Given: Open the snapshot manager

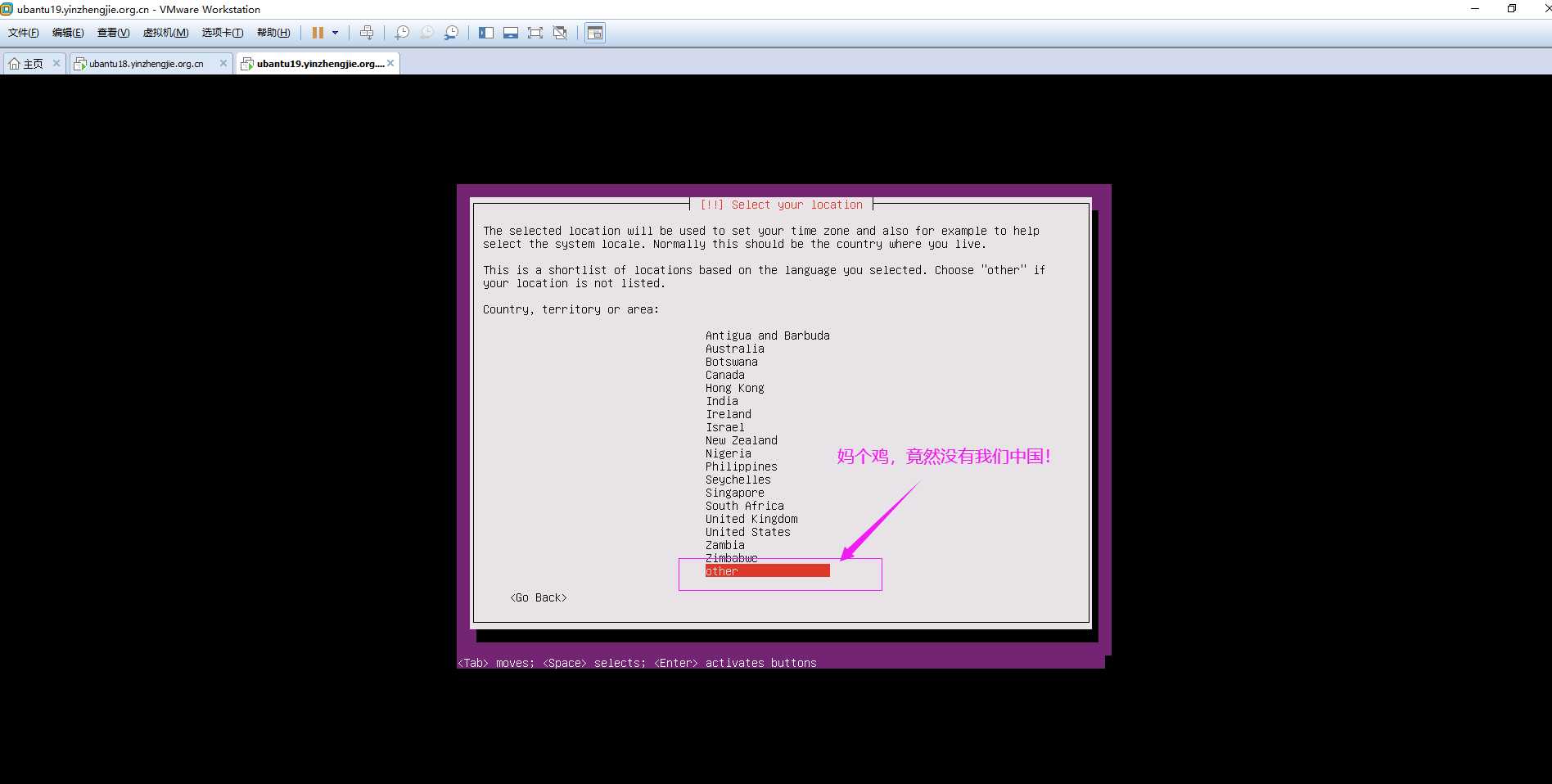Looking at the screenshot, I should (451, 33).
